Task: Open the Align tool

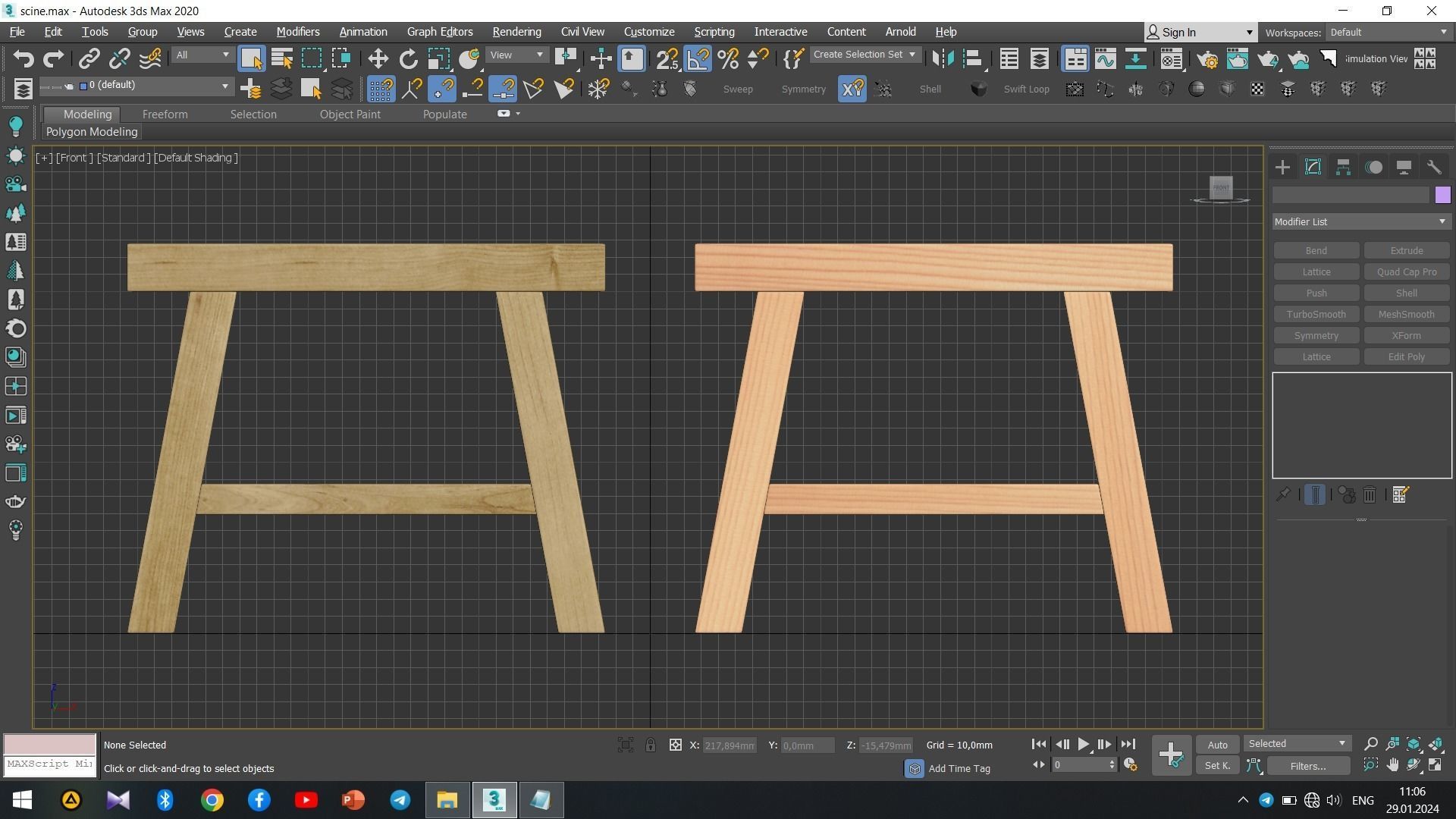Action: (973, 58)
